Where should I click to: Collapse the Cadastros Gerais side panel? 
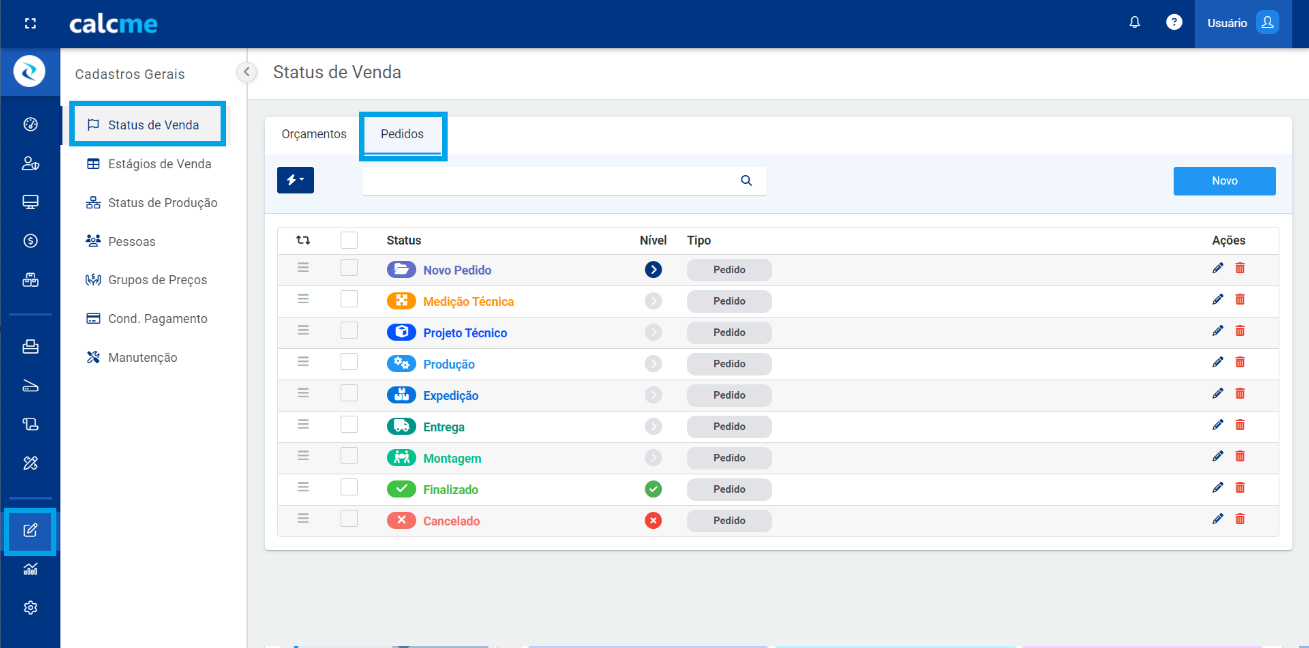tap(246, 72)
